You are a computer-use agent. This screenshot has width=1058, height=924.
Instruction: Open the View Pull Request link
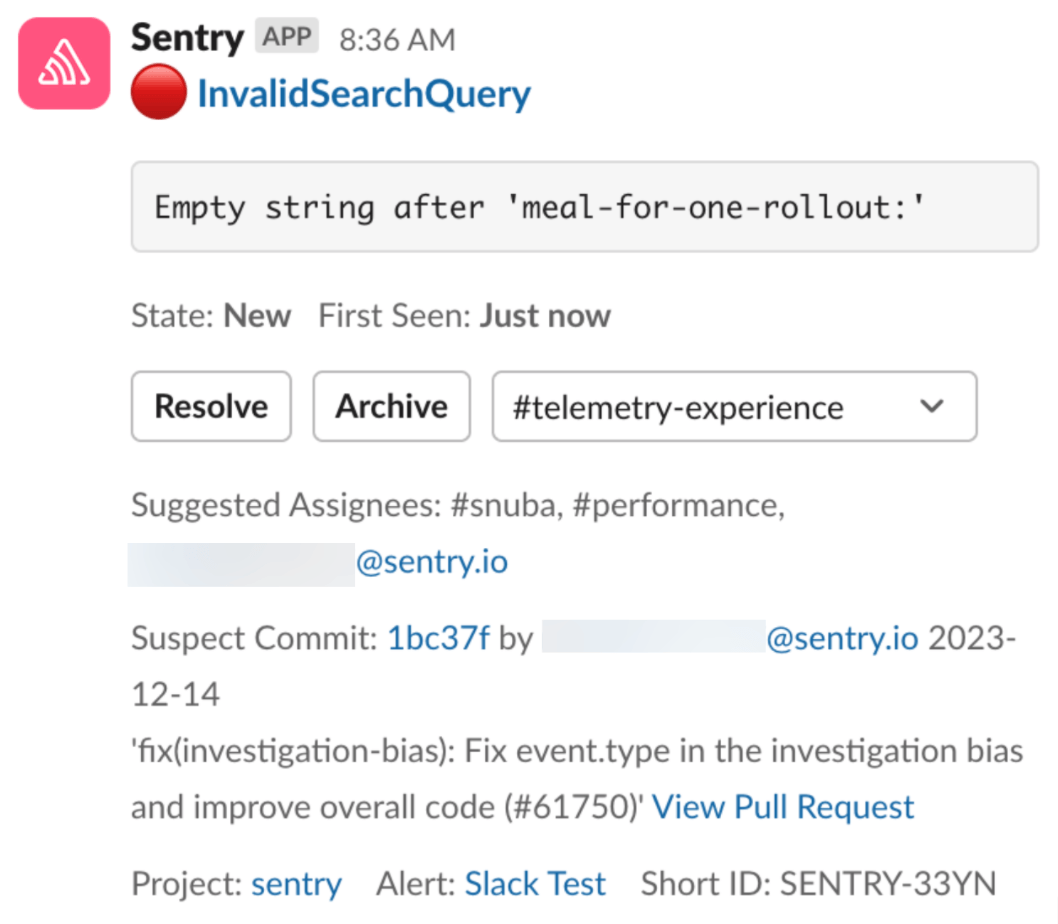[x=783, y=807]
